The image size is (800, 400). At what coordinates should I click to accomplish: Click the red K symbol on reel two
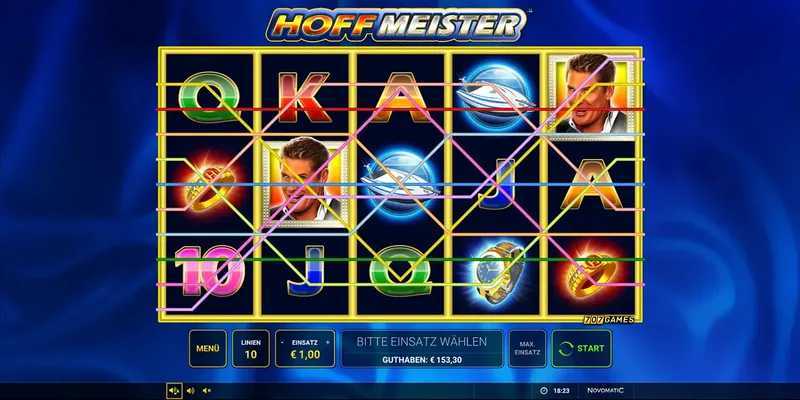(x=305, y=97)
